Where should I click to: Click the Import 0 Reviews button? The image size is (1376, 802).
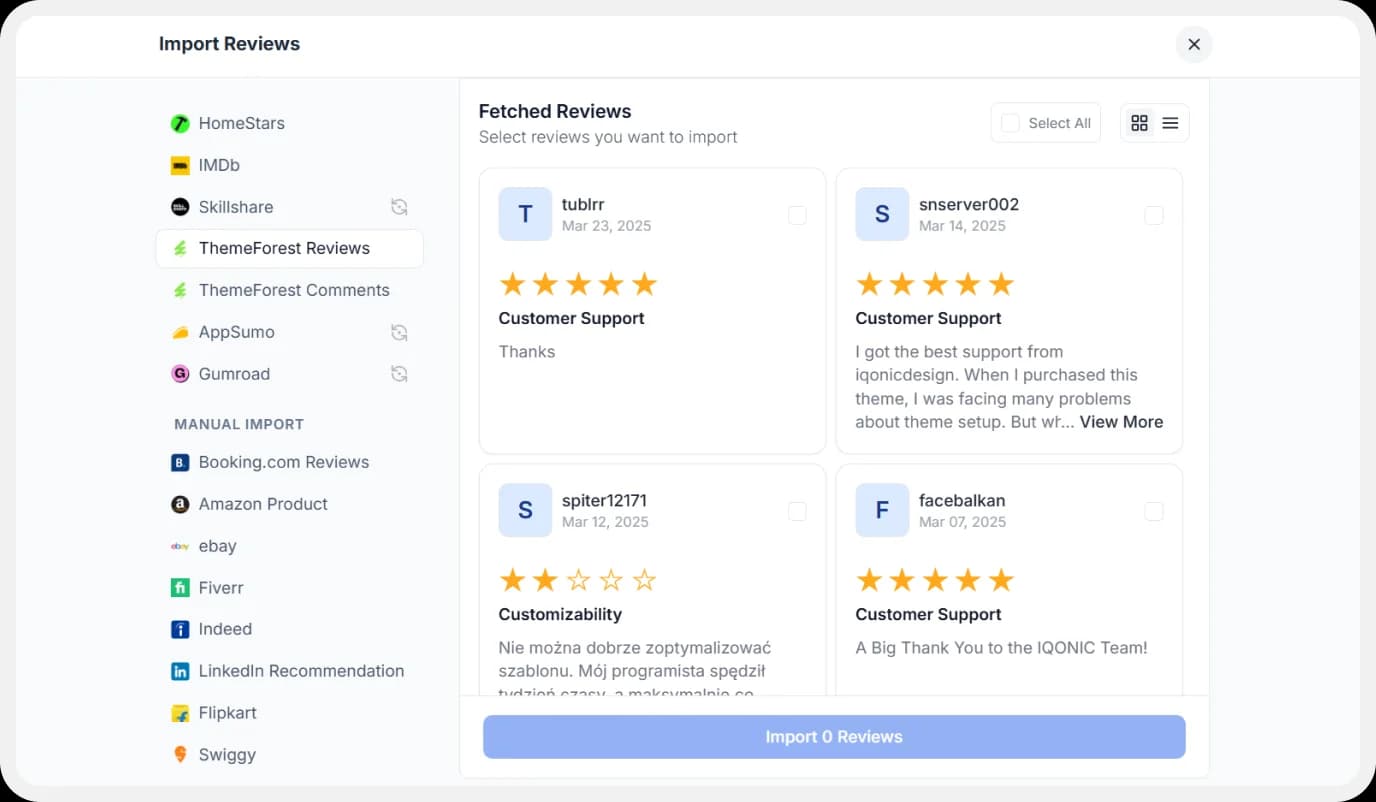click(833, 736)
